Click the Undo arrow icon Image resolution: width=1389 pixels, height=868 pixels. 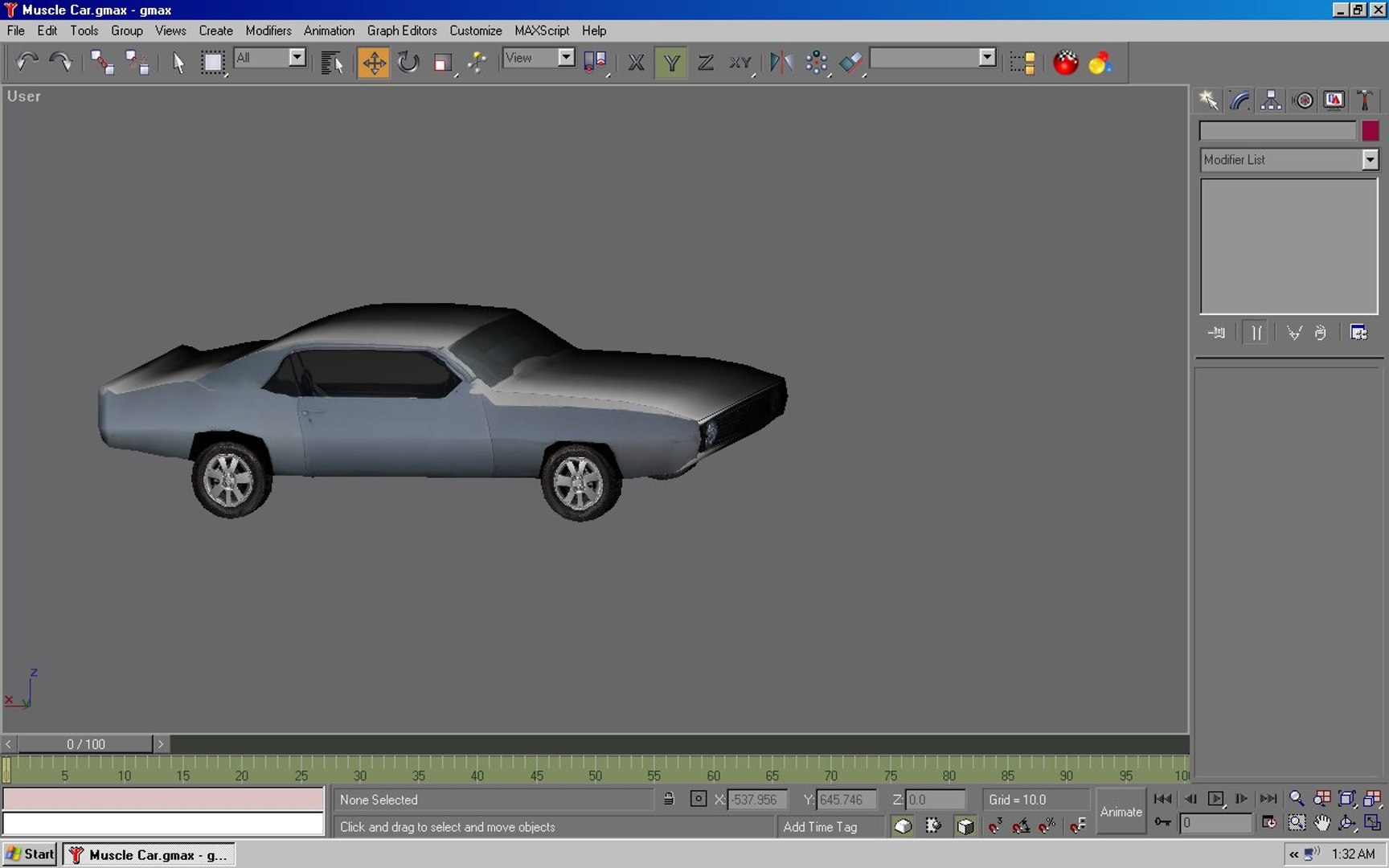tap(27, 62)
